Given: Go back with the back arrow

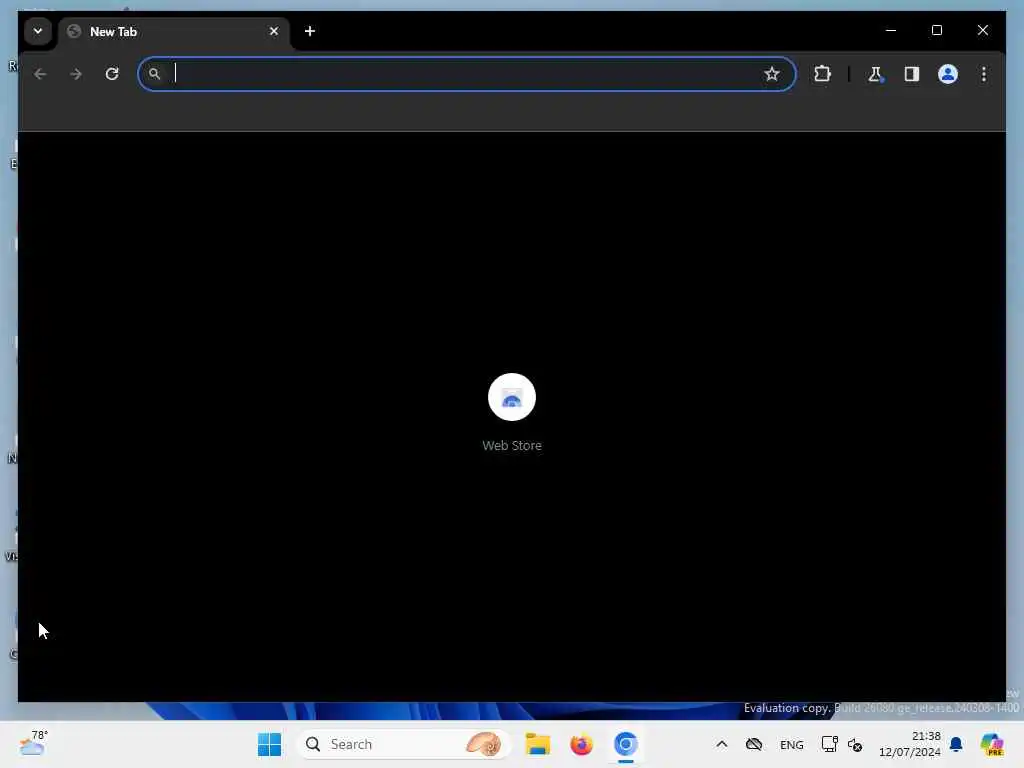Looking at the screenshot, I should coord(40,74).
